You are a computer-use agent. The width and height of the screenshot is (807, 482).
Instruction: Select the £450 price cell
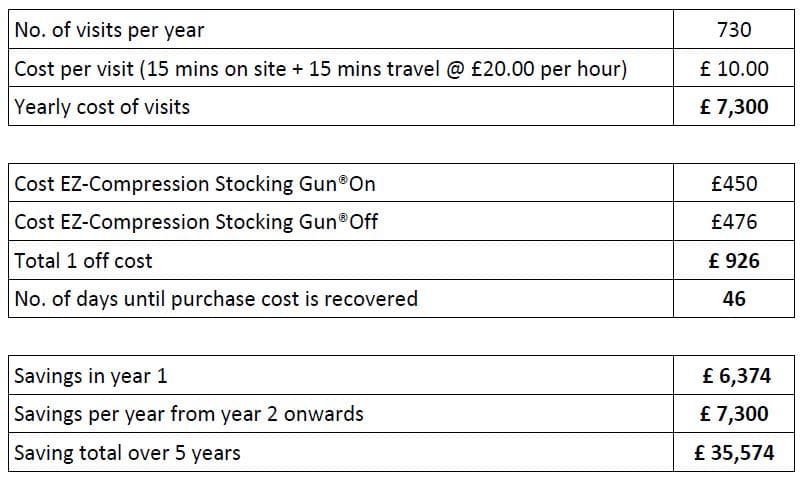(x=734, y=184)
